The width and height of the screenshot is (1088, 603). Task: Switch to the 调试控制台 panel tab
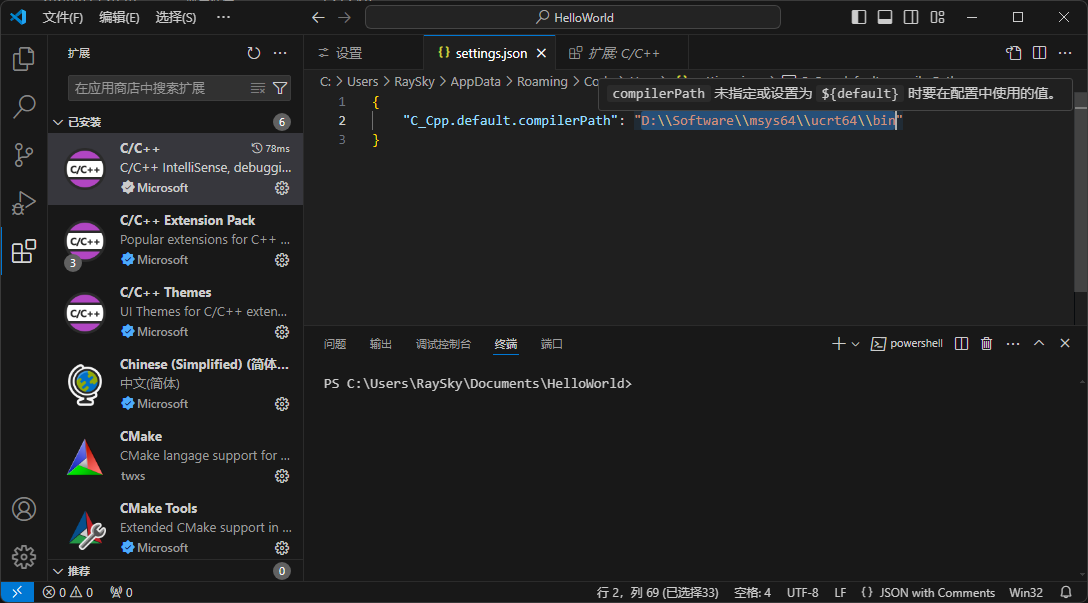pos(443,344)
